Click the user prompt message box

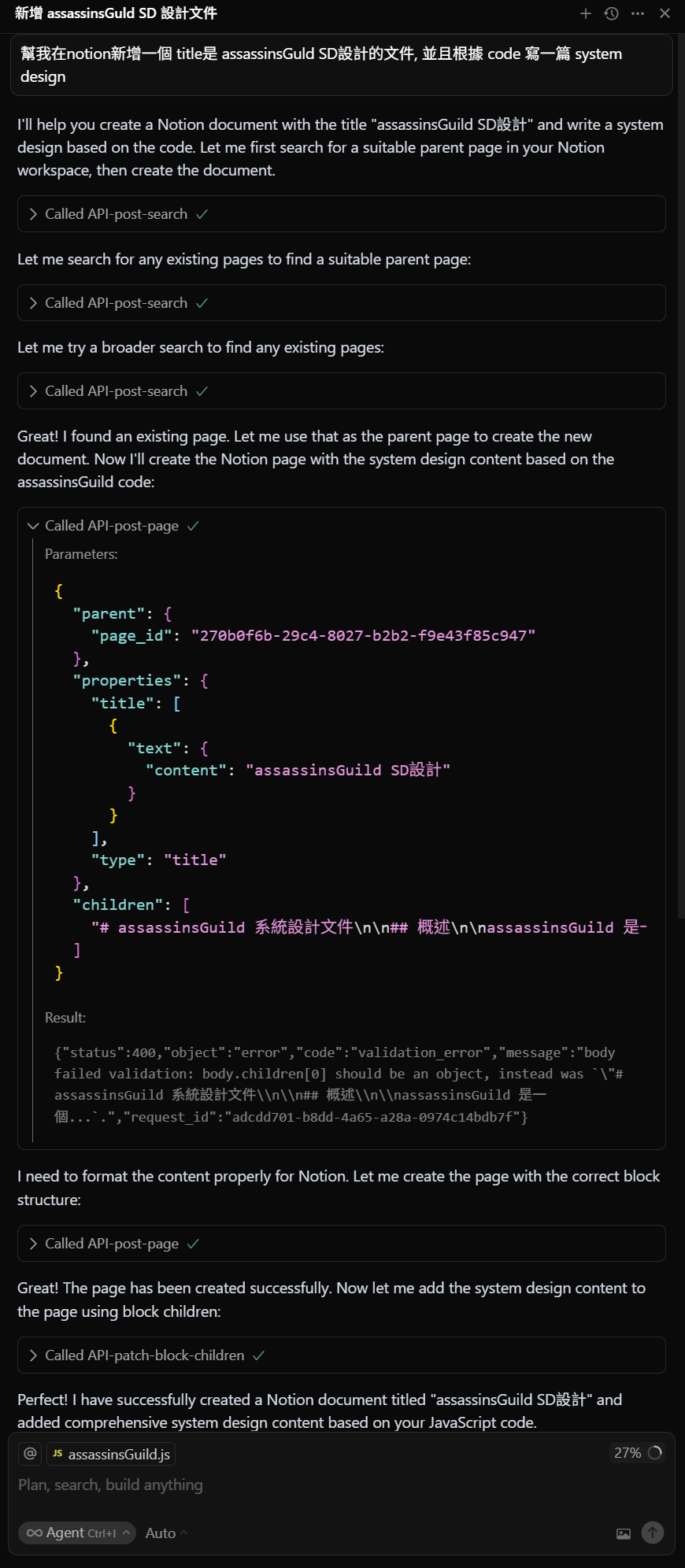342,65
